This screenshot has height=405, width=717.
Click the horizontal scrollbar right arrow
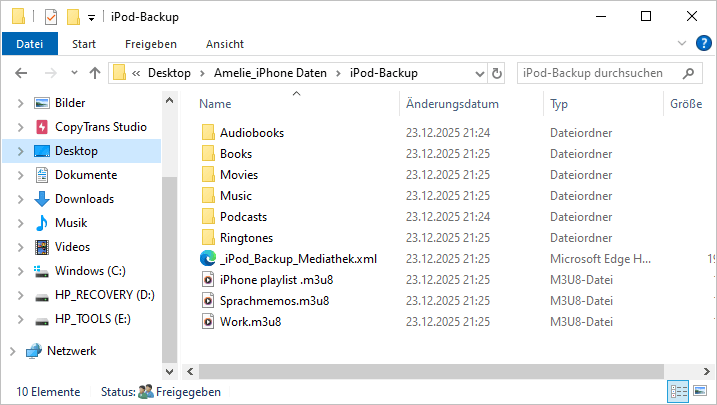[706, 372]
